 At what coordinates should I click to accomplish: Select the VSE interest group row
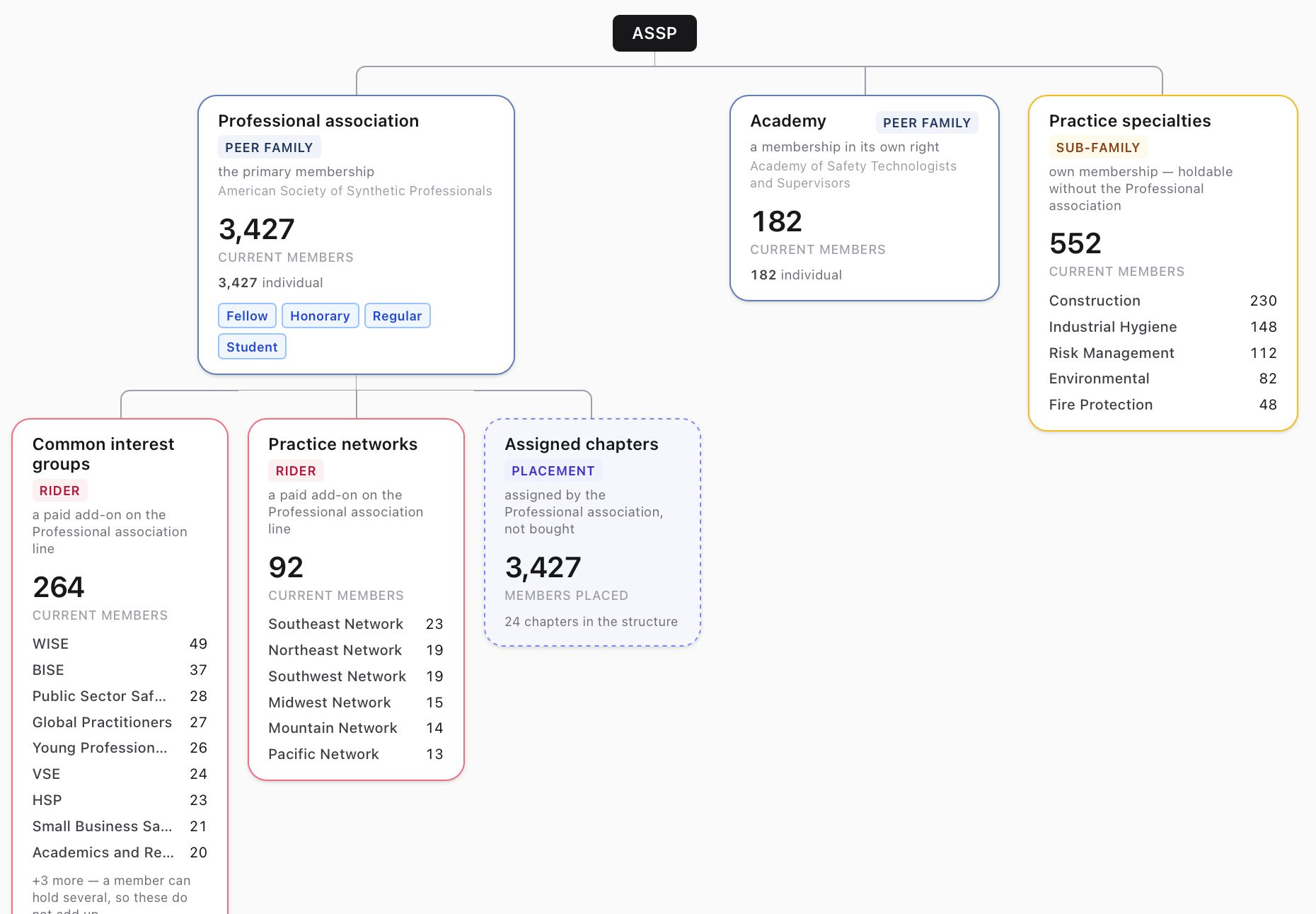point(120,774)
